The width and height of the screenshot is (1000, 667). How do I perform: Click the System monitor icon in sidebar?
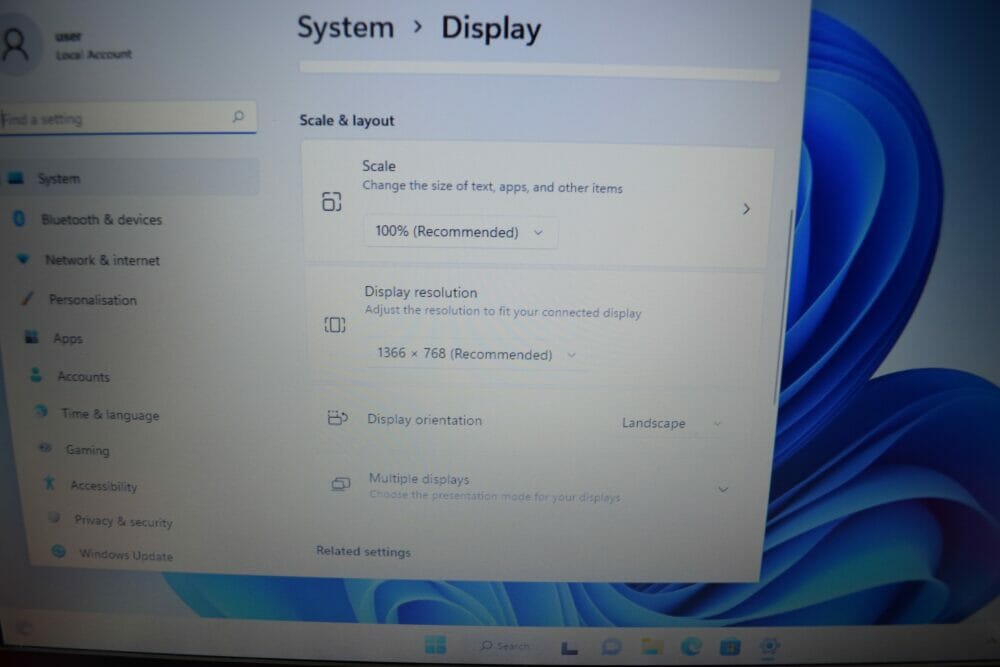coord(16,178)
